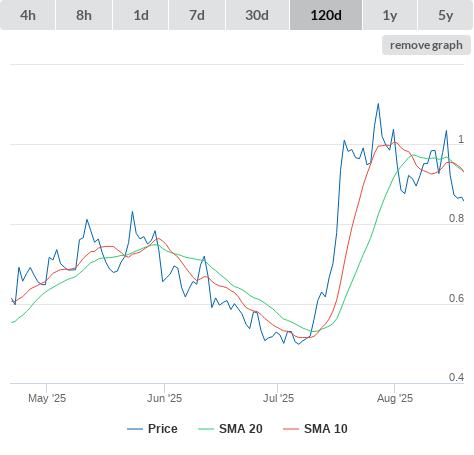
Task: Click the Jul '25 axis tick label
Action: click(278, 398)
